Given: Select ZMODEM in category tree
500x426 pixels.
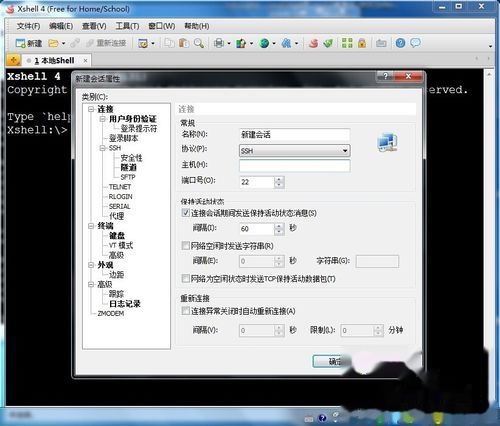Looking at the screenshot, I should 111,313.
